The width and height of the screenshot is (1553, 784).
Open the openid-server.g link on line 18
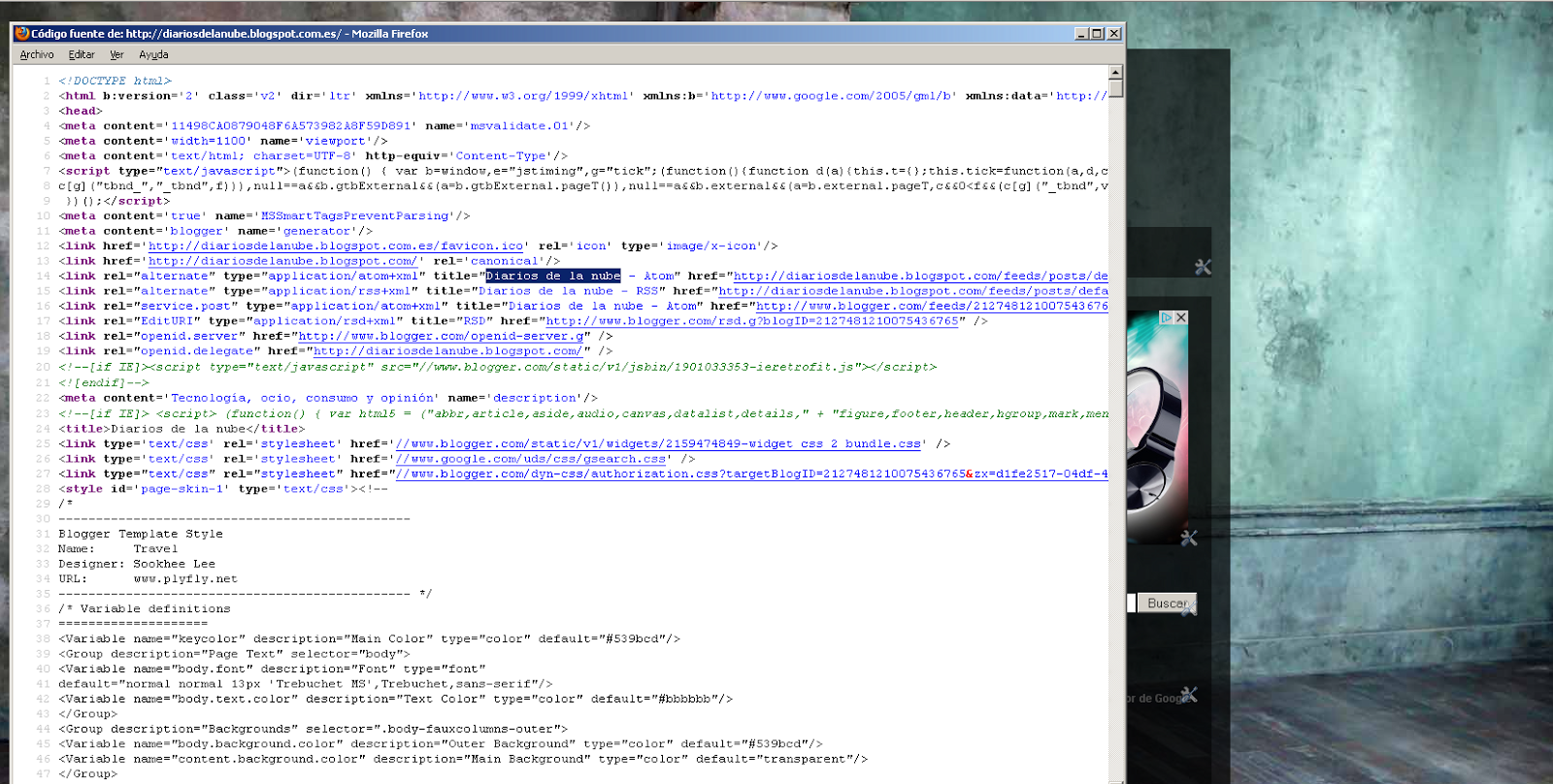(x=441, y=337)
